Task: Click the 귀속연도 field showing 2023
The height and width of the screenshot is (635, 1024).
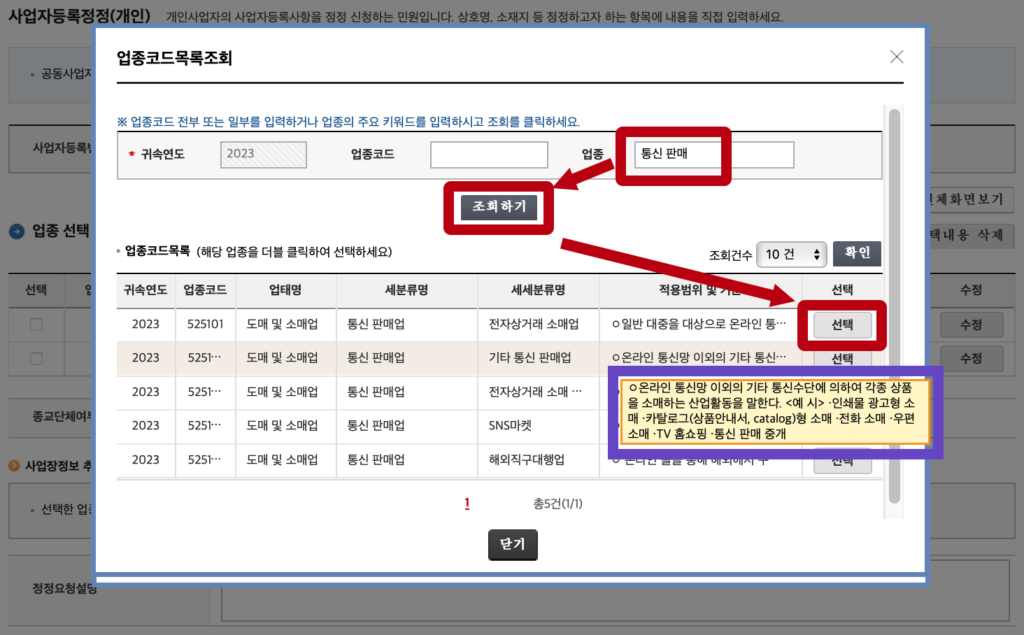Action: coord(263,155)
